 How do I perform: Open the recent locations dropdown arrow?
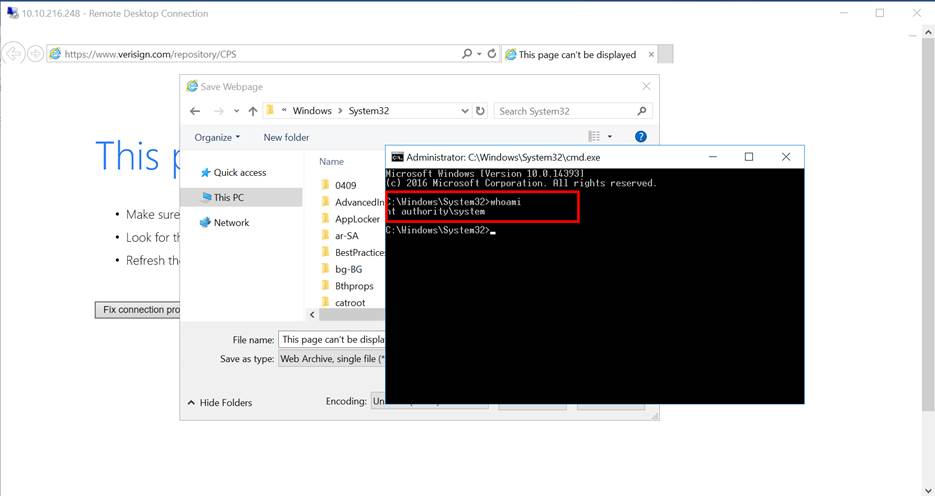(236, 111)
